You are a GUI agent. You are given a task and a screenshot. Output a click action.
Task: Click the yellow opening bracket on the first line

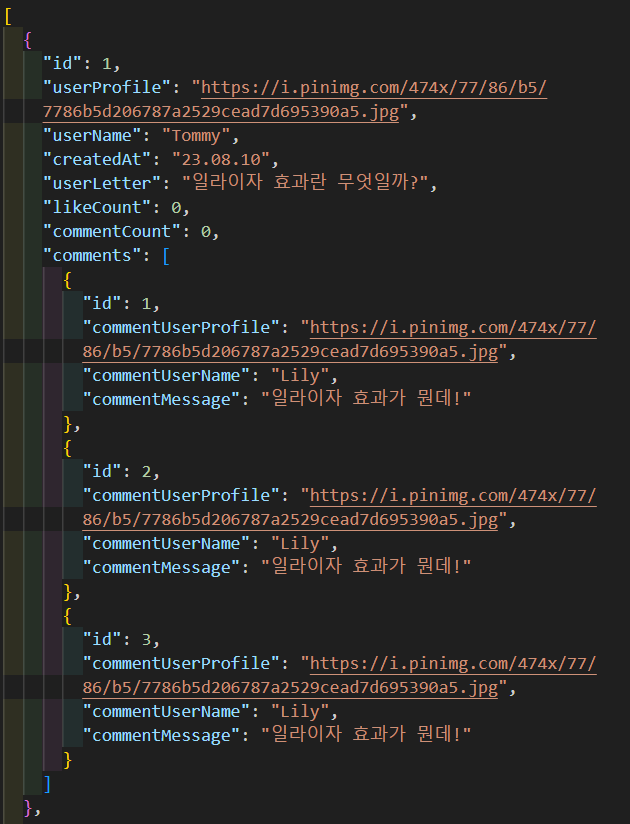tap(8, 16)
